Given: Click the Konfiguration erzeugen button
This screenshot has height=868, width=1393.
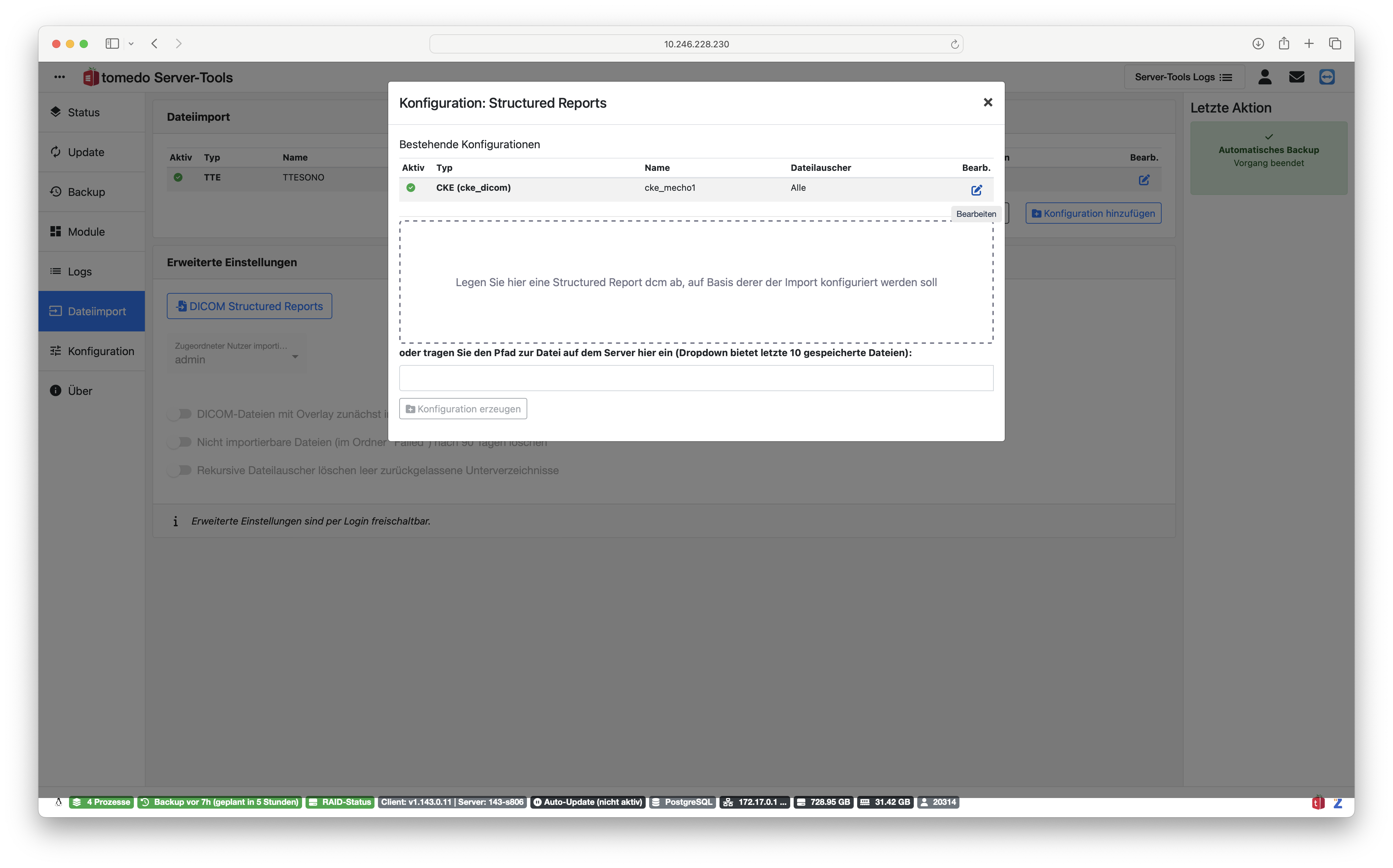Looking at the screenshot, I should click(462, 409).
